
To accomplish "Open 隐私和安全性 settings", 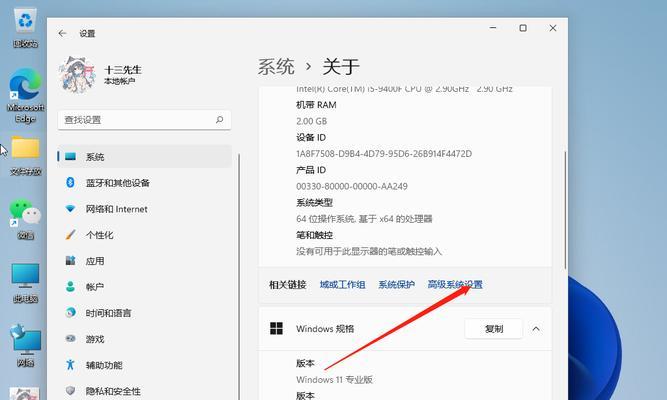I will point(145,391).
